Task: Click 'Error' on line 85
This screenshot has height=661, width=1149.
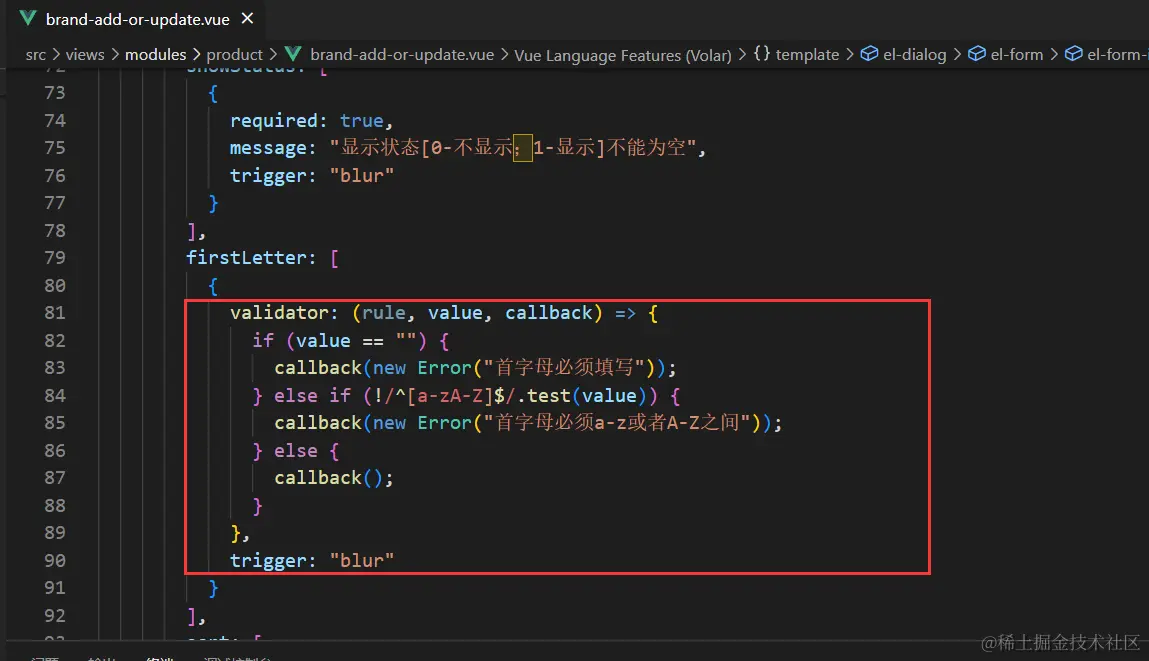Action: [x=444, y=423]
